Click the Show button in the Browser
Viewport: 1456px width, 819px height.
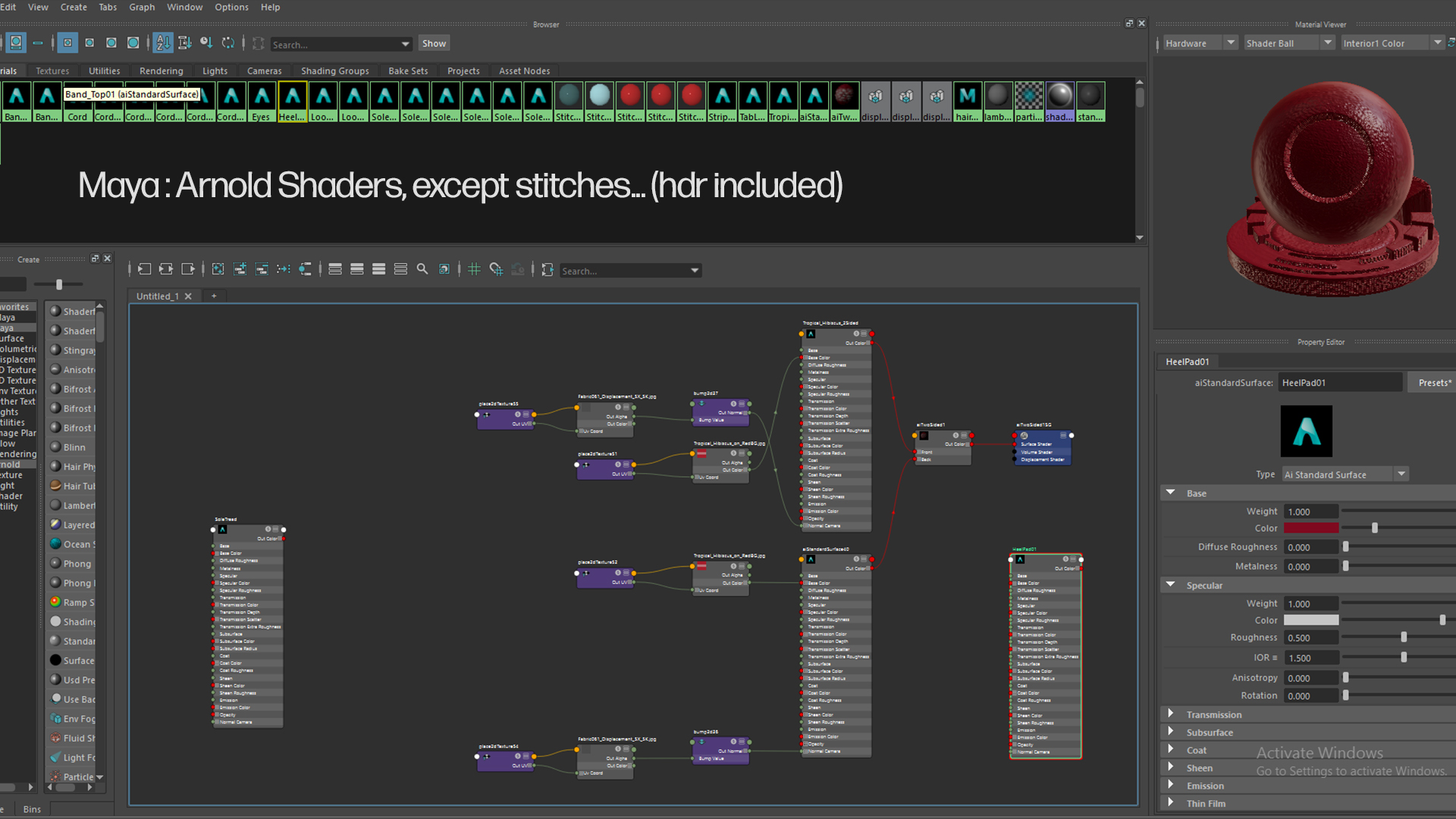pyautogui.click(x=434, y=43)
